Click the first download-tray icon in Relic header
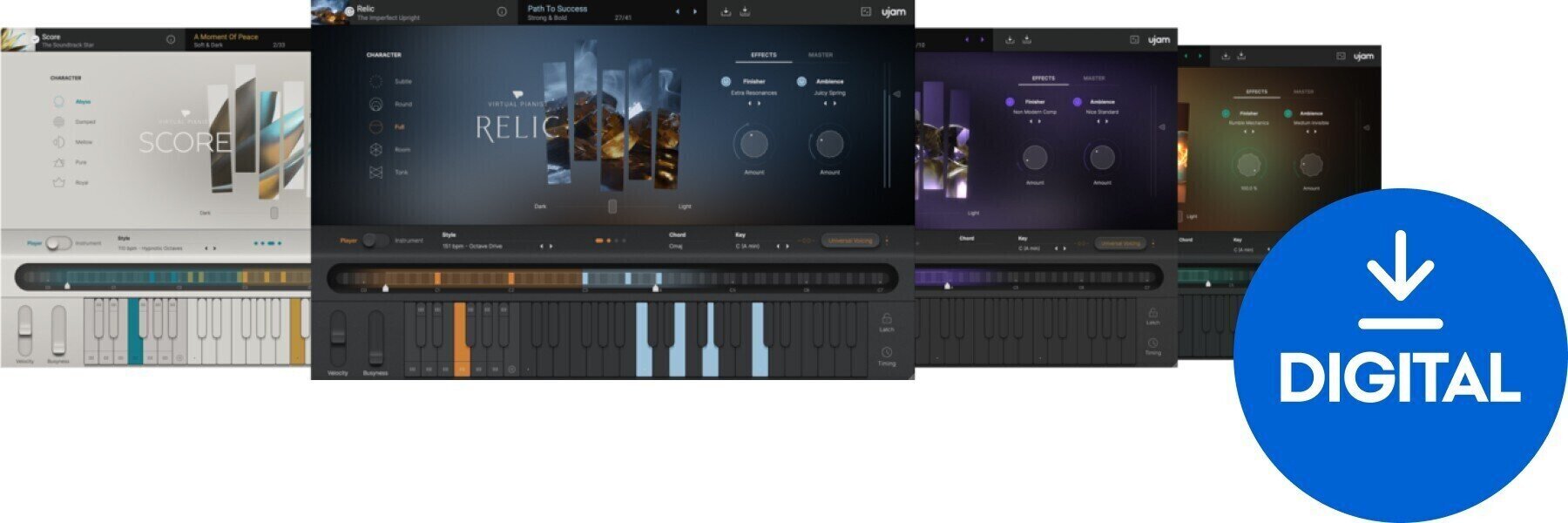The image size is (1568, 523). pyautogui.click(x=726, y=11)
